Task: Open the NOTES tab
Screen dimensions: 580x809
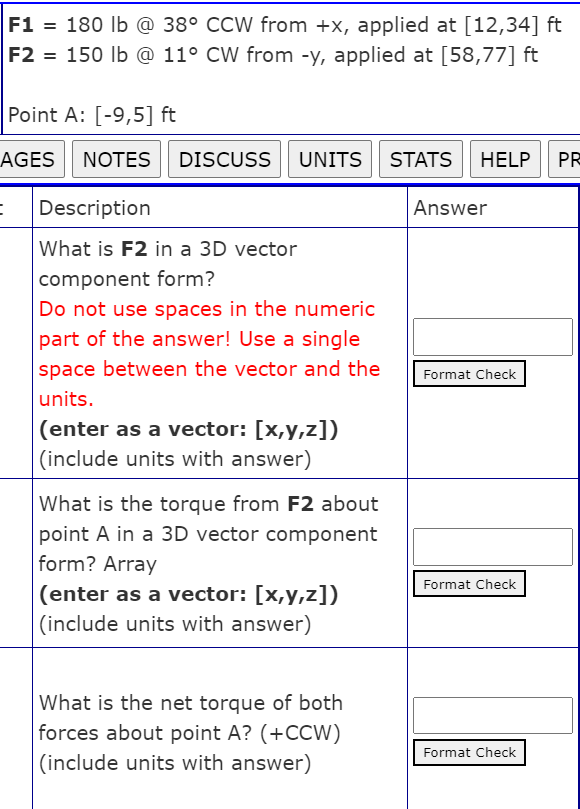Action: (115, 159)
